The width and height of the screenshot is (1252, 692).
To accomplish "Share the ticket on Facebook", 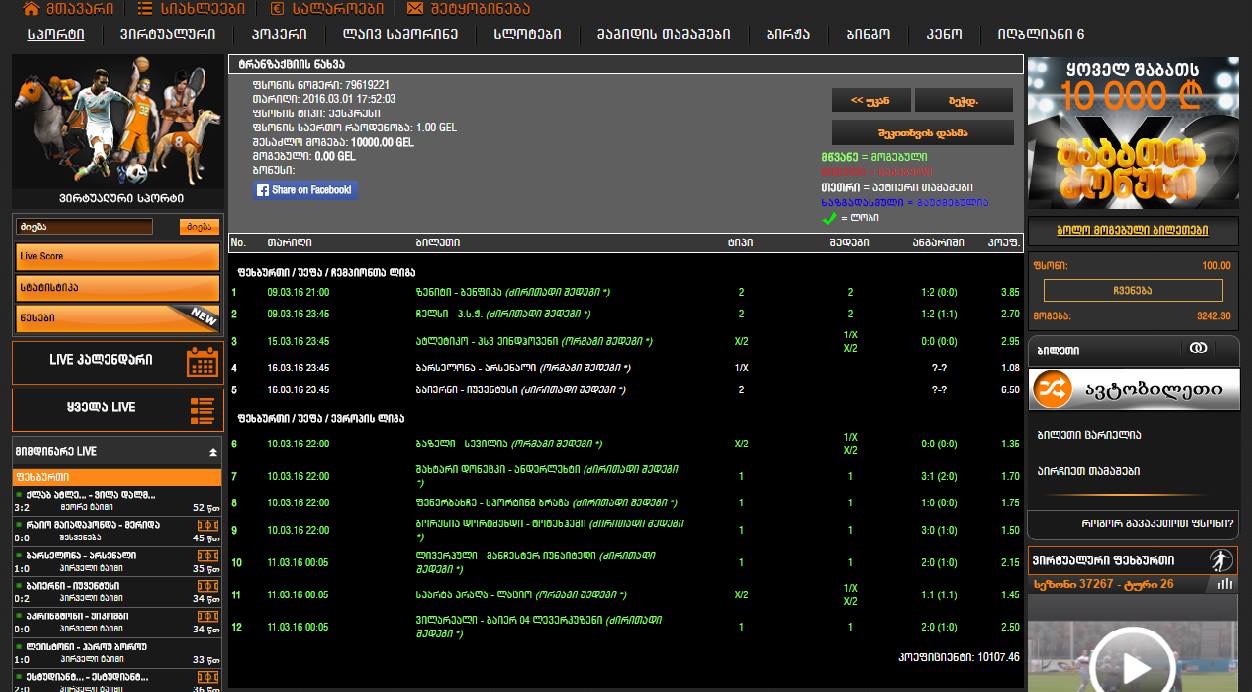I will point(304,190).
